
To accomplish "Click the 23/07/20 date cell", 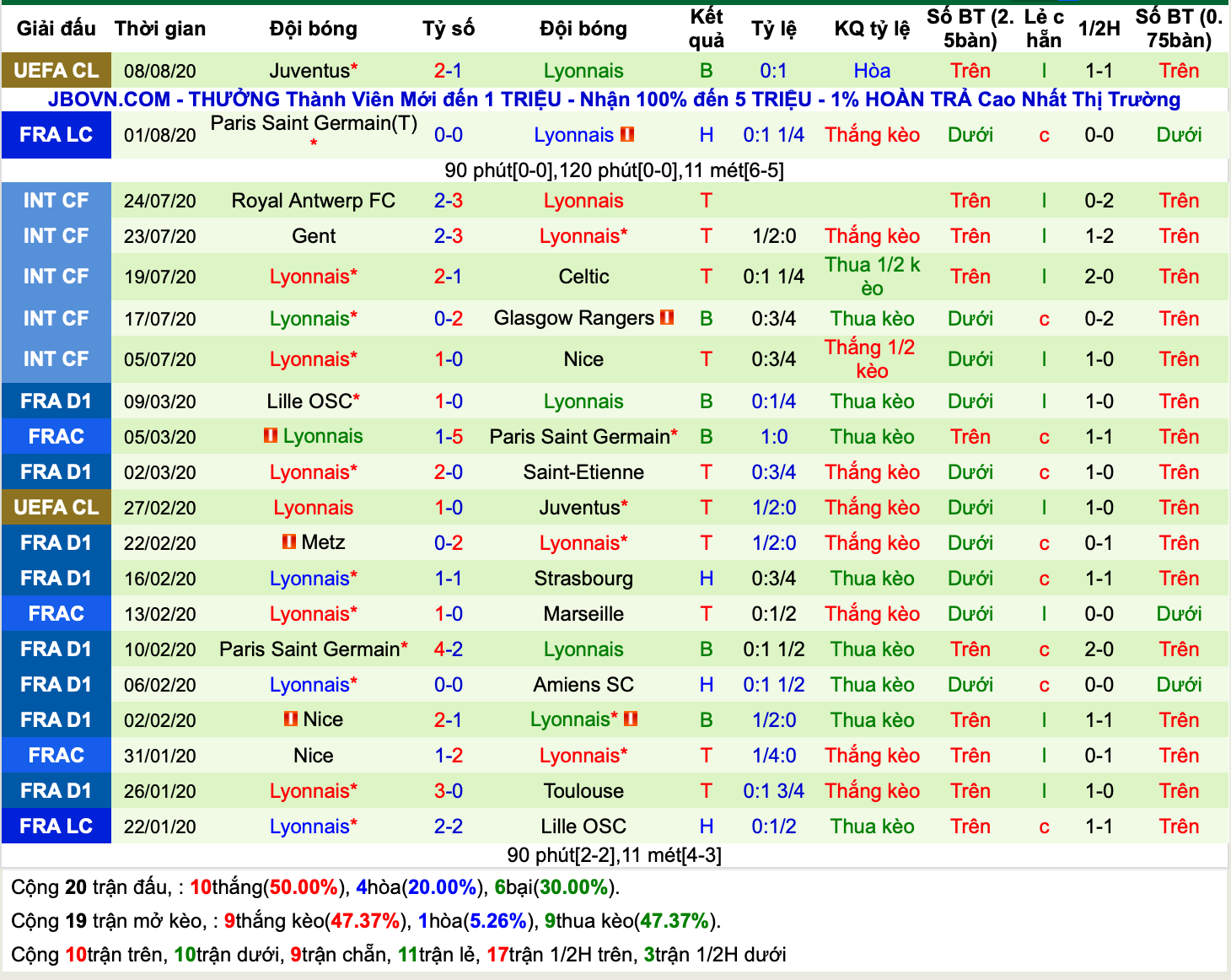I will coord(160,236).
